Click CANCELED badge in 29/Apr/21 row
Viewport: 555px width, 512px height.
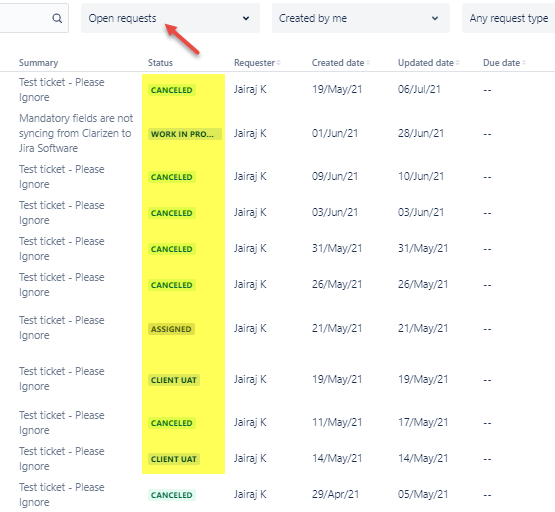(172, 495)
